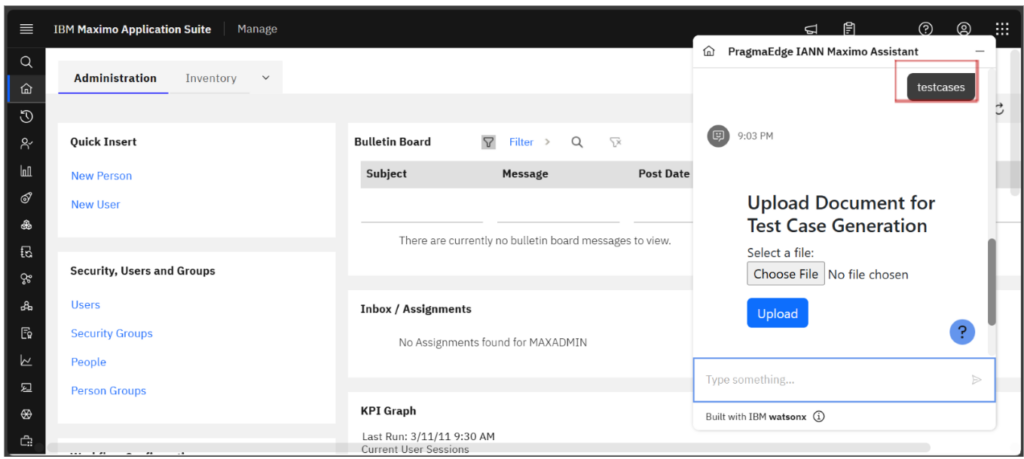This screenshot has width=1024, height=459.
Task: Open the announcements megaphone icon
Action: pos(811,29)
